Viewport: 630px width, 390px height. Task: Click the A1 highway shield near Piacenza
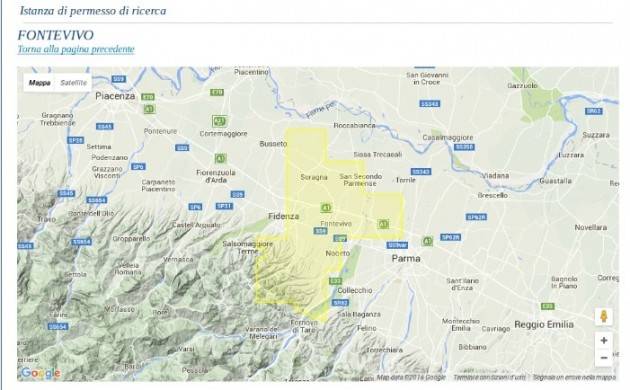[x=149, y=108]
